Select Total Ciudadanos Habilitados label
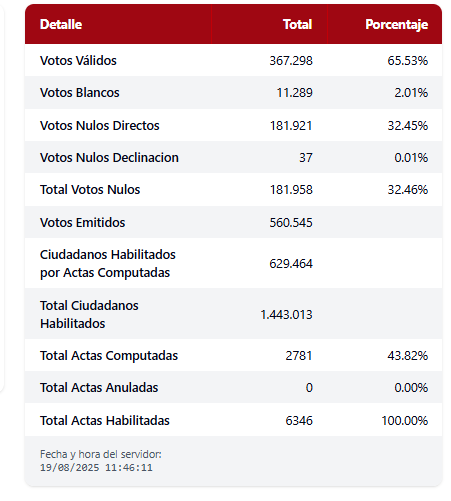Viewport: 451px width, 501px height. 89,314
